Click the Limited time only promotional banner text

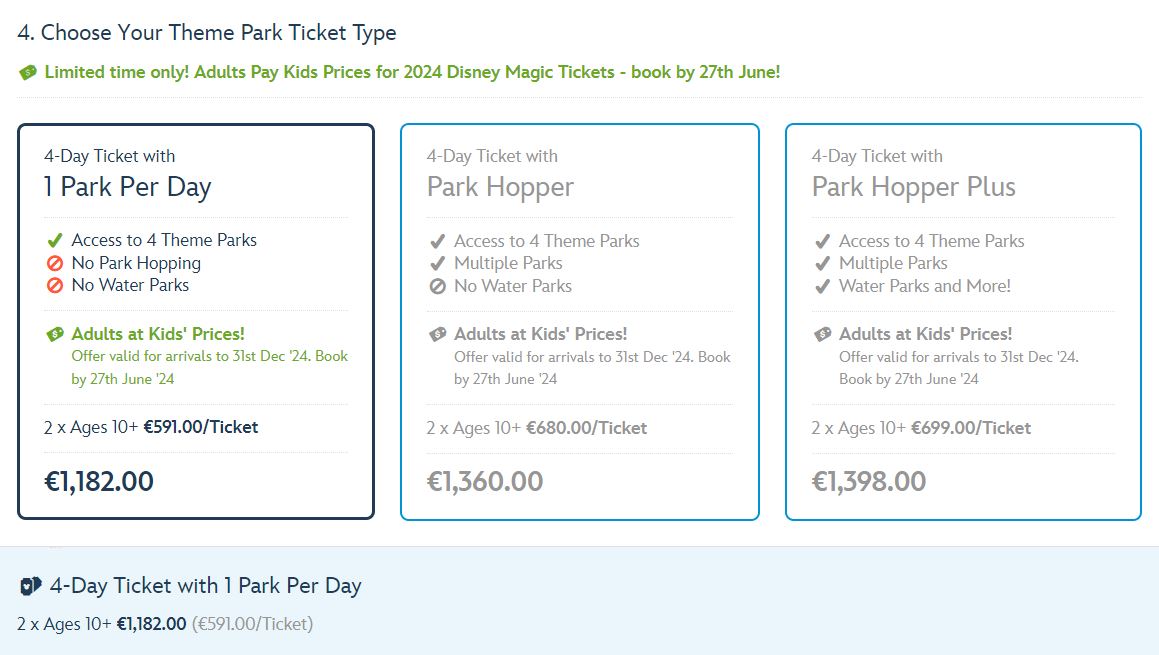(412, 72)
